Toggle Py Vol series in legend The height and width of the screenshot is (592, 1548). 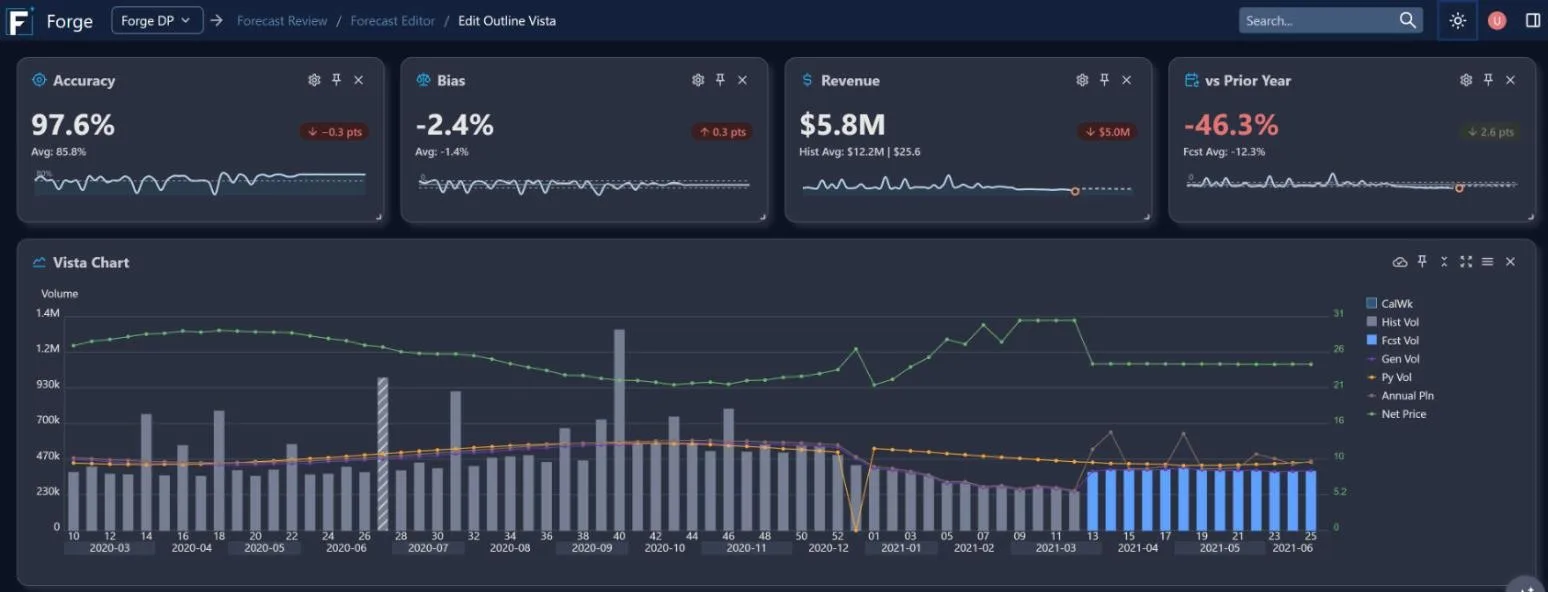tap(1390, 377)
